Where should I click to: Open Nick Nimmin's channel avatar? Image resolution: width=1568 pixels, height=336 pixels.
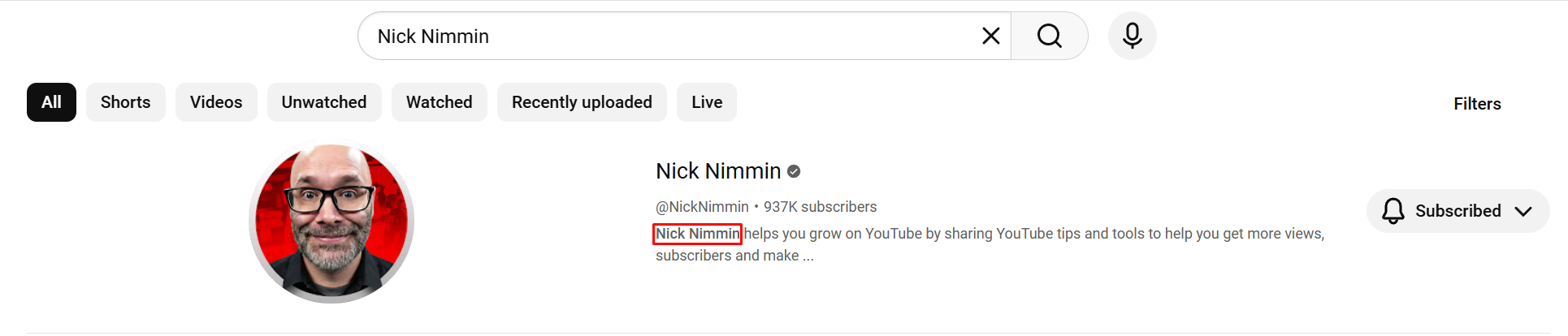click(331, 221)
